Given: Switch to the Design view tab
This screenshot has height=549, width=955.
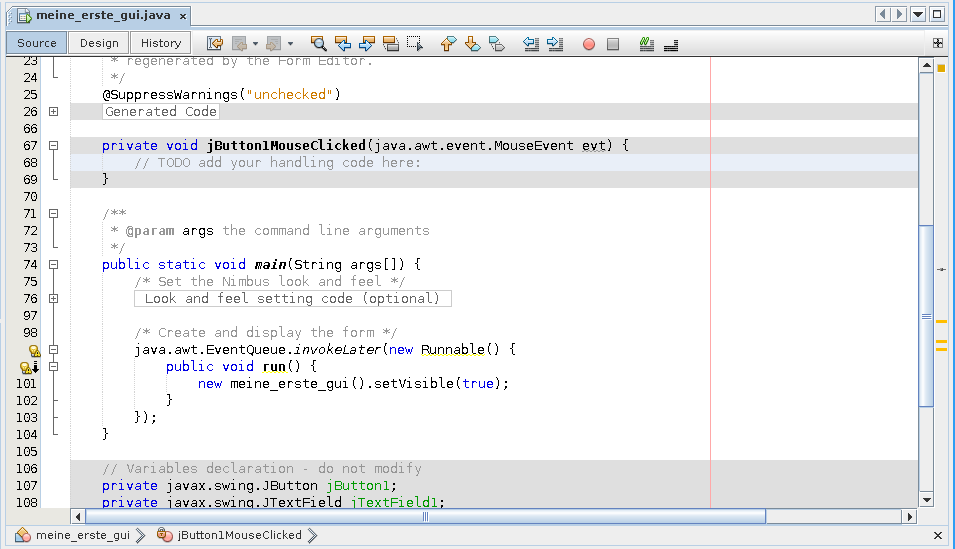Looking at the screenshot, I should coord(99,43).
